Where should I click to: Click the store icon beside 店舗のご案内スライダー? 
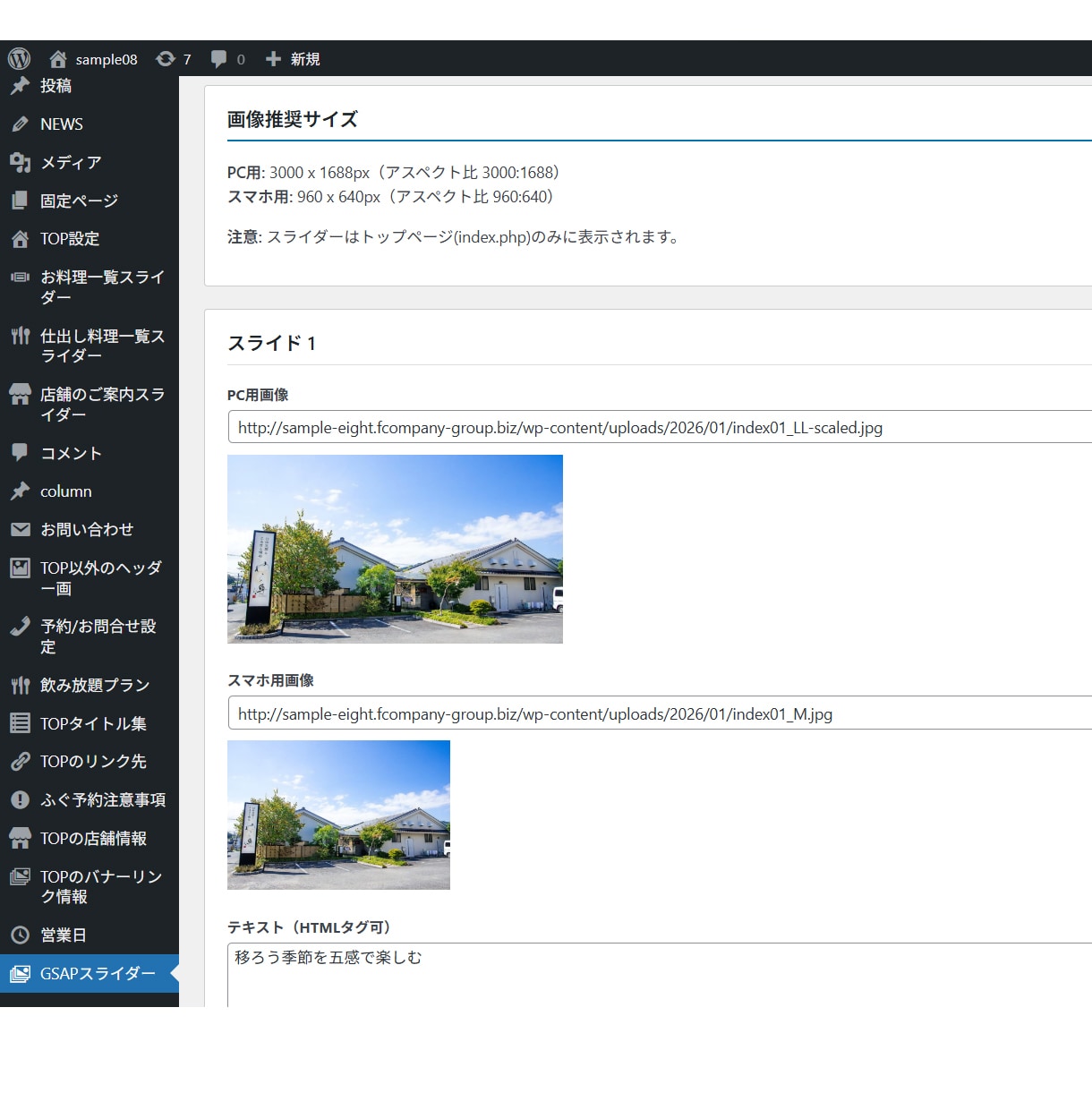[20, 395]
